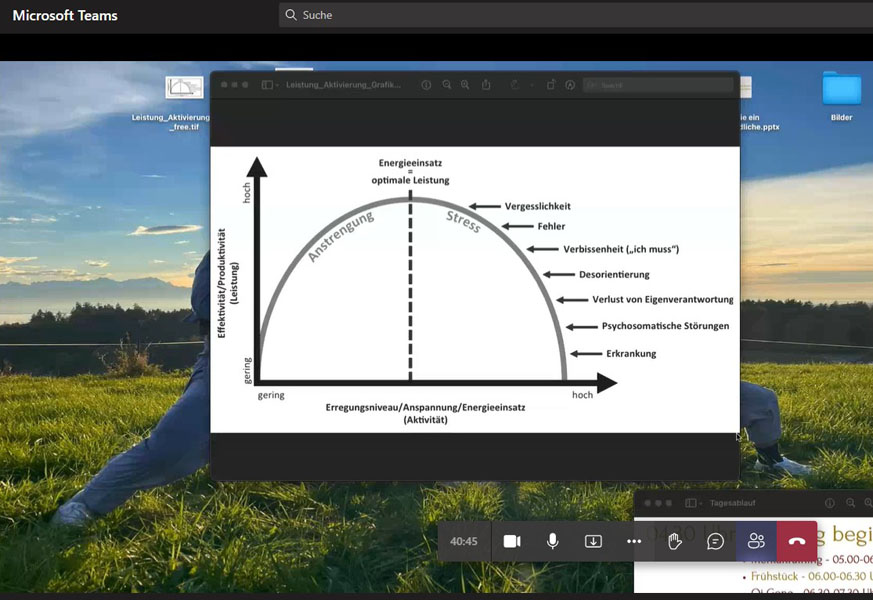The height and width of the screenshot is (600, 873).
Task: Open sidebar menu in Tagesablauf window
Action: [x=693, y=503]
